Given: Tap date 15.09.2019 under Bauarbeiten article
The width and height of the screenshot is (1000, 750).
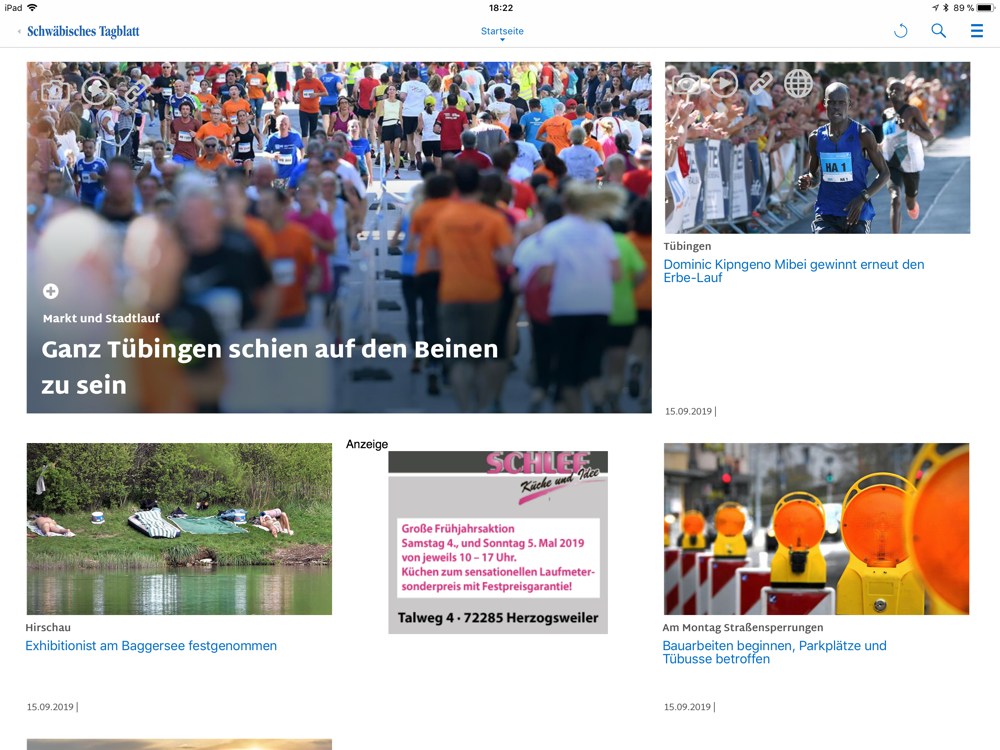Looking at the screenshot, I should tap(687, 707).
